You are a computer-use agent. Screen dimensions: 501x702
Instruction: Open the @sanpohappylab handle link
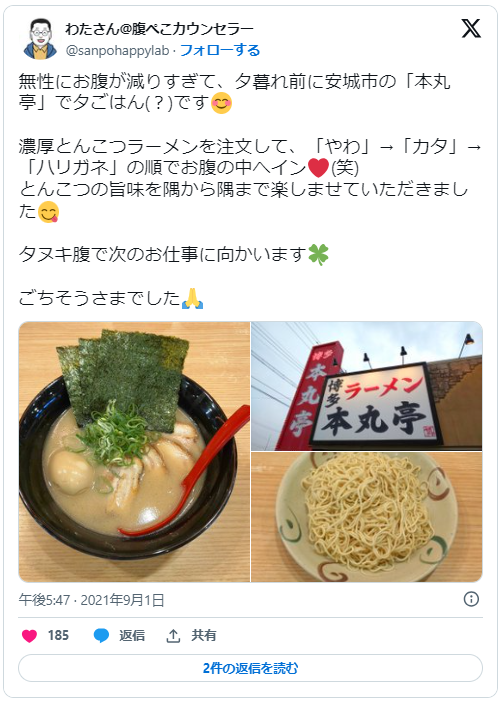coord(117,51)
